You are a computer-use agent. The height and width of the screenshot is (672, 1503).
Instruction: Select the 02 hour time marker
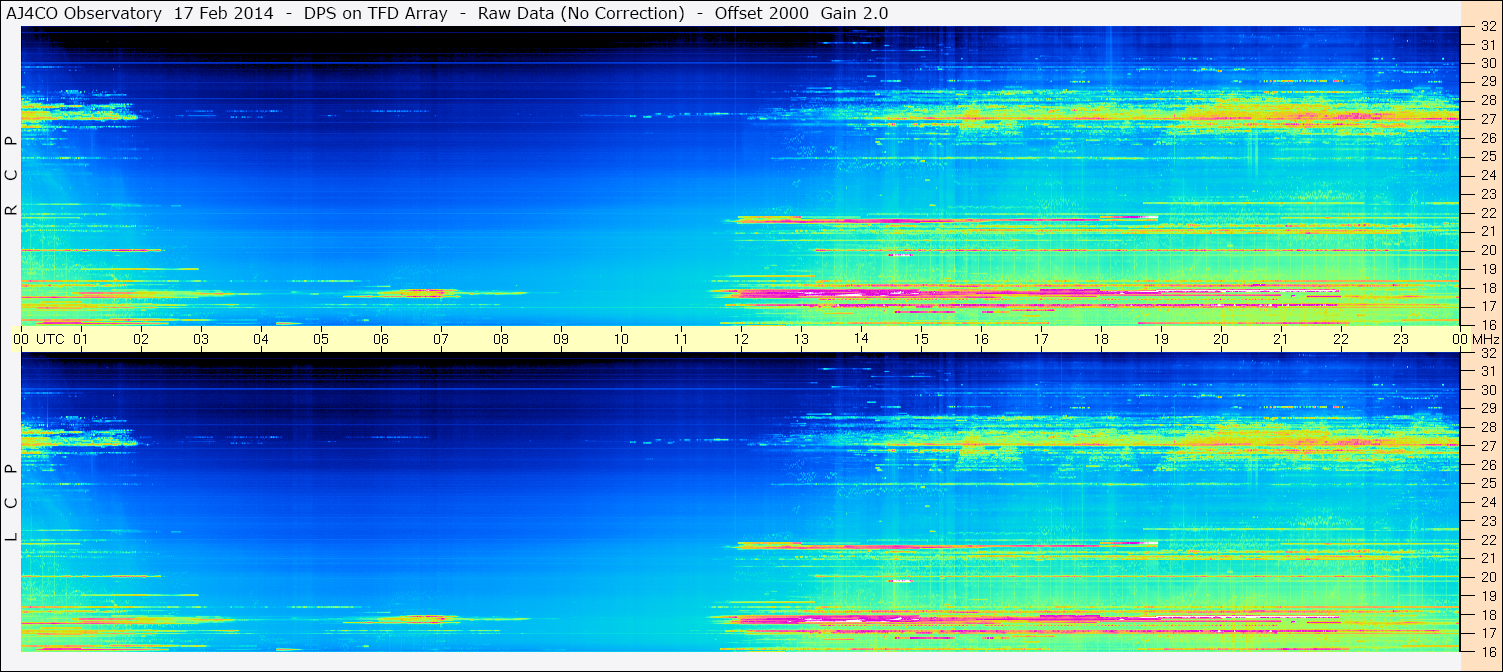tap(141, 339)
